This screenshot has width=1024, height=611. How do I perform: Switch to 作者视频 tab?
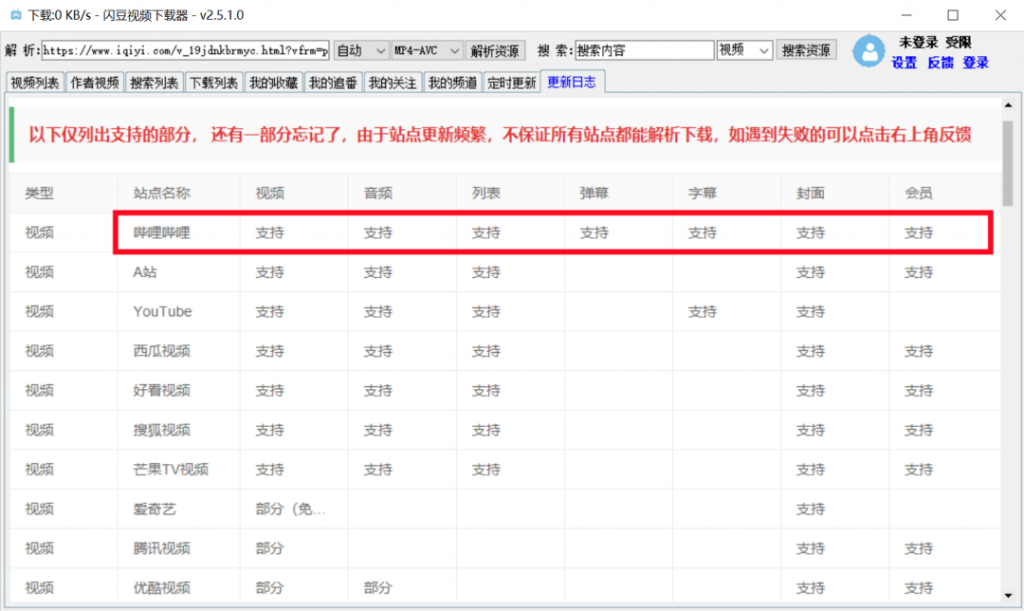[95, 83]
